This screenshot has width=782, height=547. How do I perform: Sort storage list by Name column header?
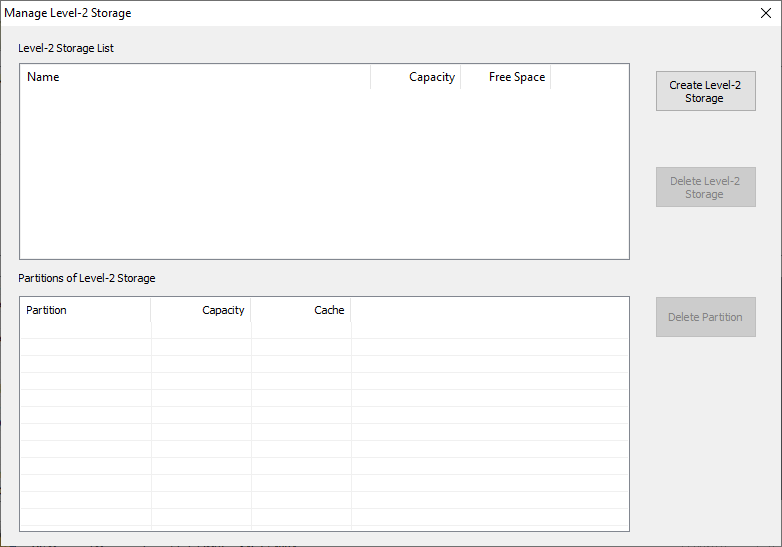click(x=195, y=77)
